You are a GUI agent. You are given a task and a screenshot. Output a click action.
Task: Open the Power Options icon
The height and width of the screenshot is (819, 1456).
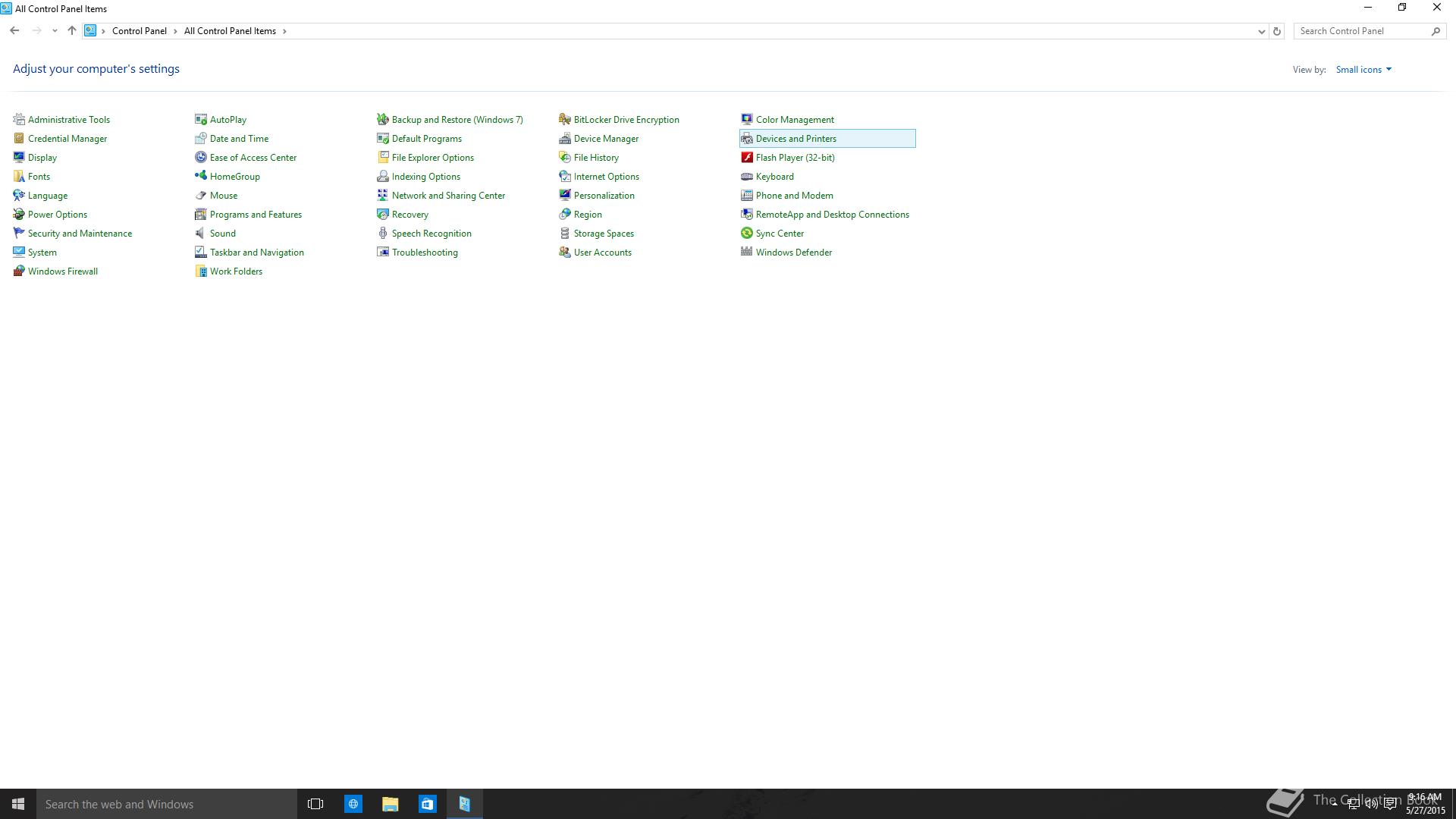click(19, 214)
